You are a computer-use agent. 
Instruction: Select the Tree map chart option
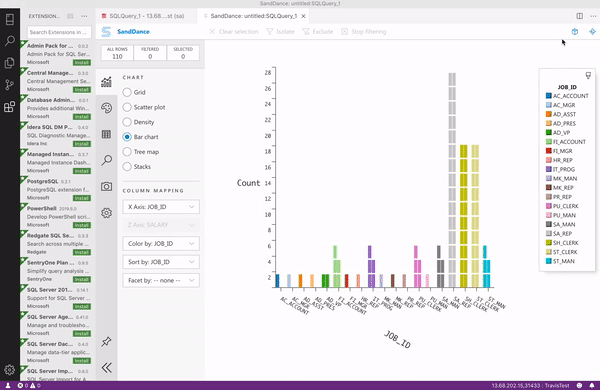pos(141,152)
